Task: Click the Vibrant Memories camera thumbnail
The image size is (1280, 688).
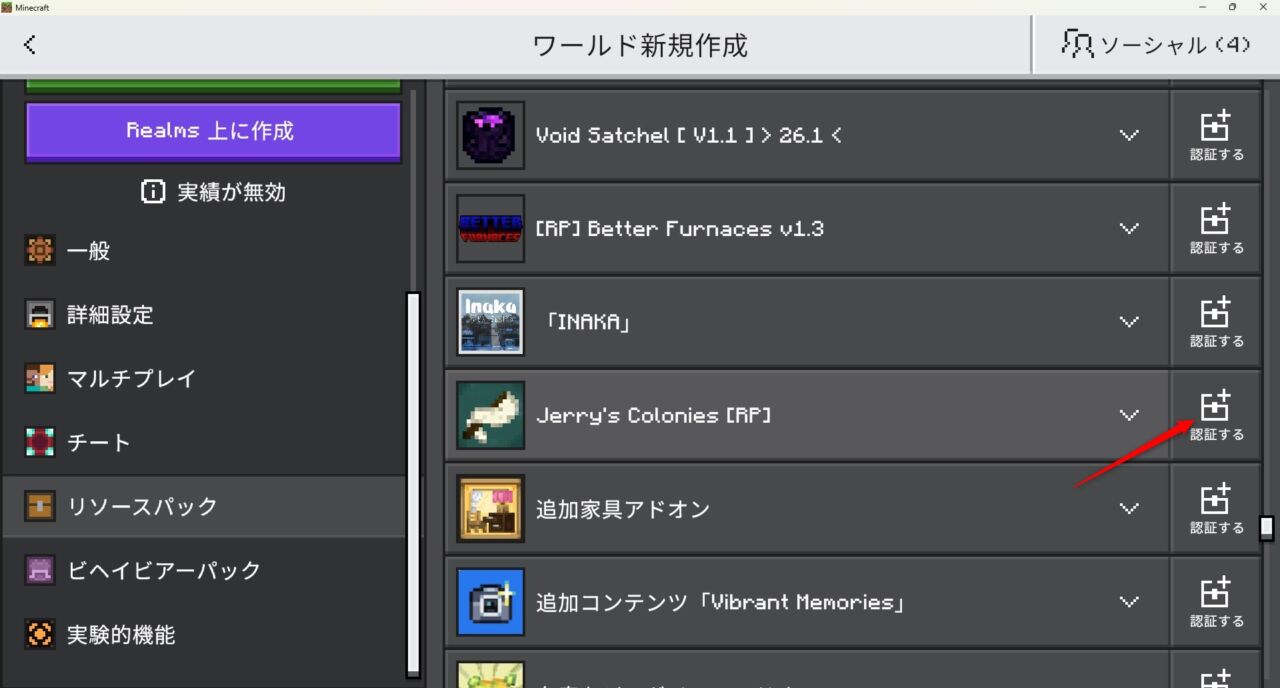Action: (x=490, y=602)
